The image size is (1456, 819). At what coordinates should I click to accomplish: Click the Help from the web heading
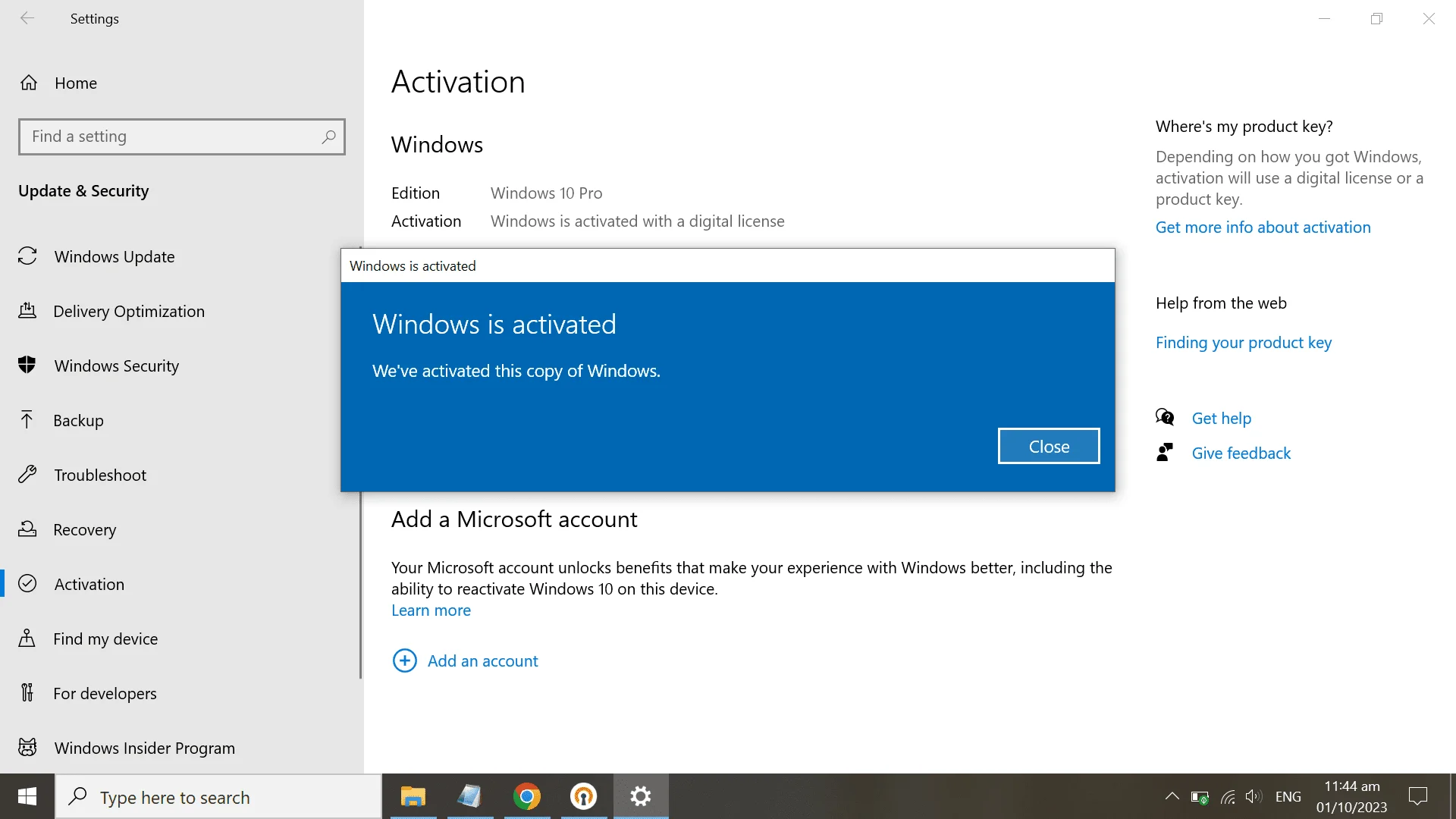tap(1221, 303)
